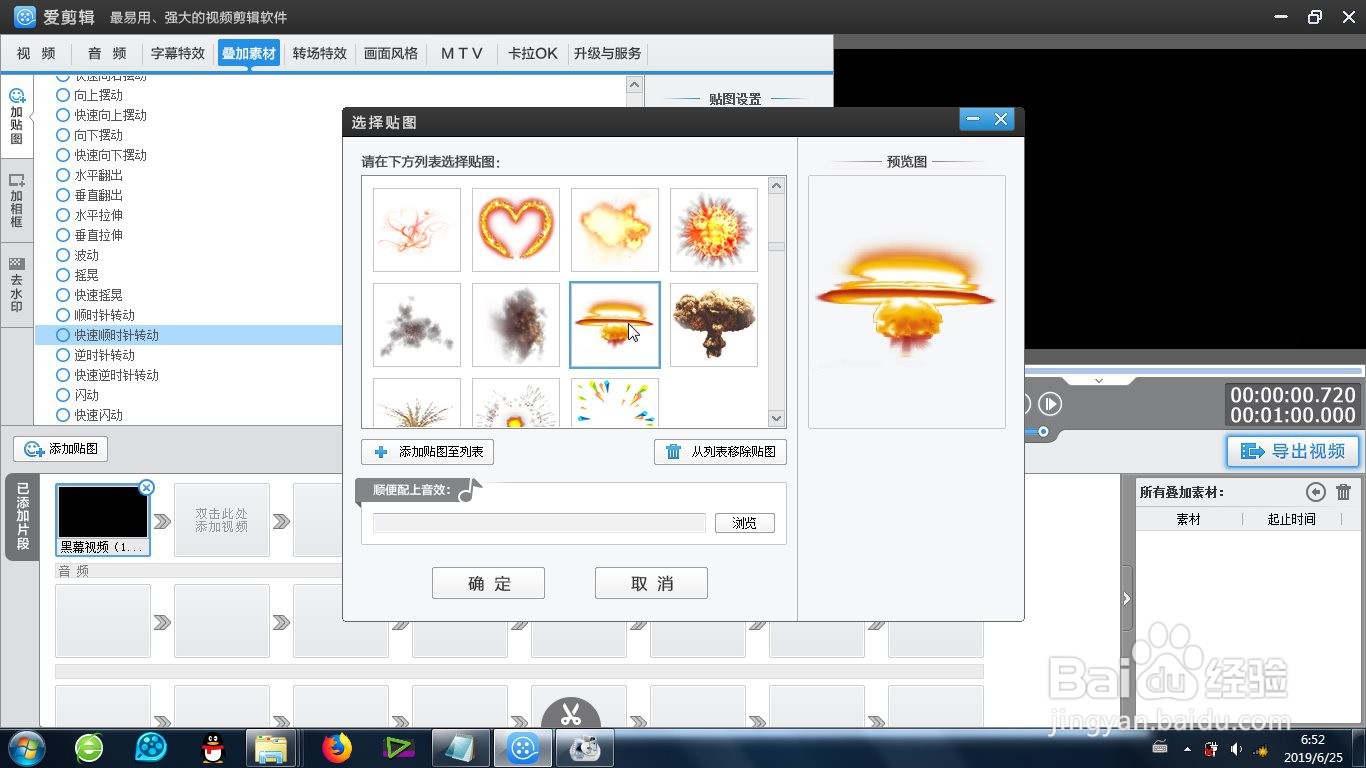Open the 卡拉OK tab
Image resolution: width=1366 pixels, height=768 pixels.
coord(533,54)
